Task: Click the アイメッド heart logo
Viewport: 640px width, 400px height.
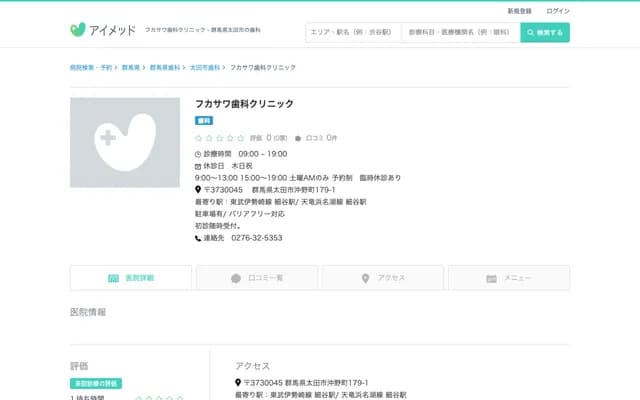Action: click(x=78, y=31)
